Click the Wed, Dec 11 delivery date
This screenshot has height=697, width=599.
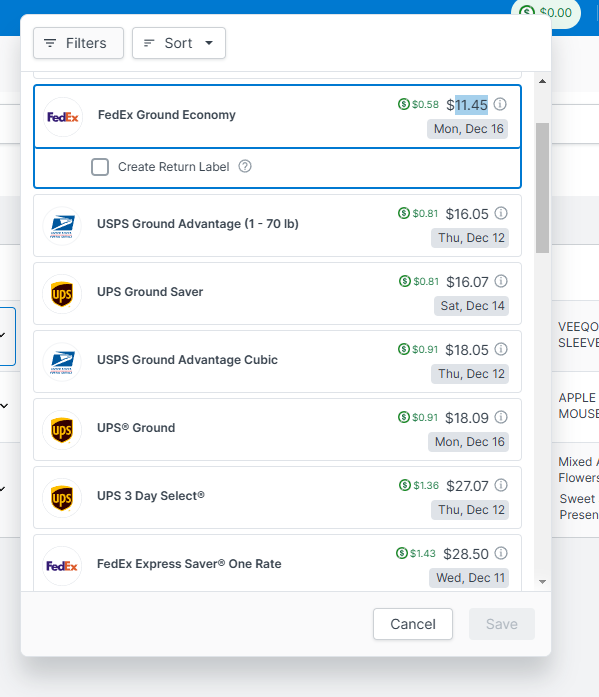click(469, 578)
